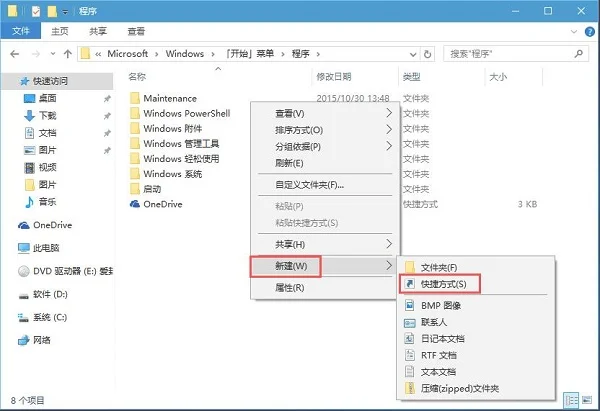Open the 分组依据(P) context submenu
Image resolution: width=600 pixels, height=411 pixels.
(325, 147)
